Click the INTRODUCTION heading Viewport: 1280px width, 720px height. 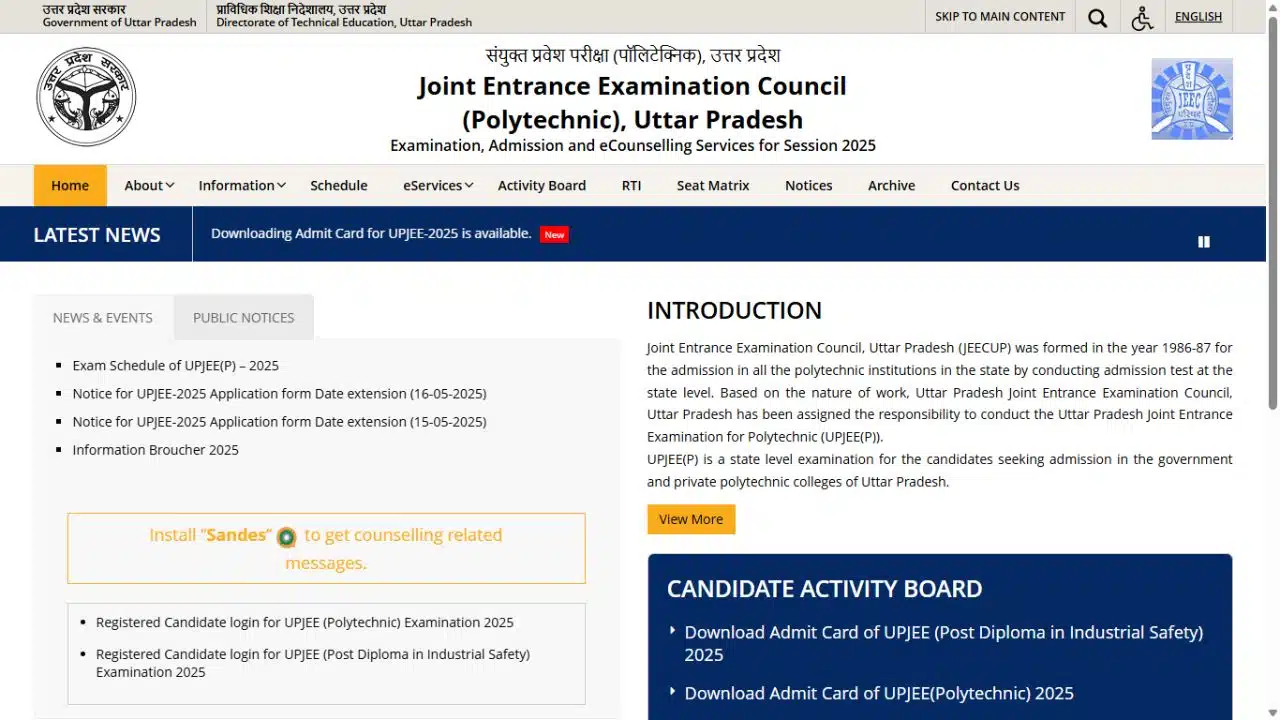tap(734, 310)
